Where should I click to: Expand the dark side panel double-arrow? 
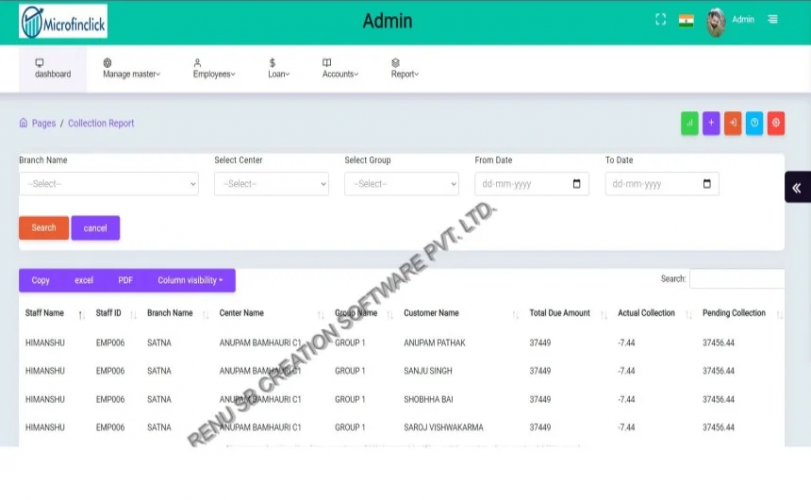click(797, 187)
